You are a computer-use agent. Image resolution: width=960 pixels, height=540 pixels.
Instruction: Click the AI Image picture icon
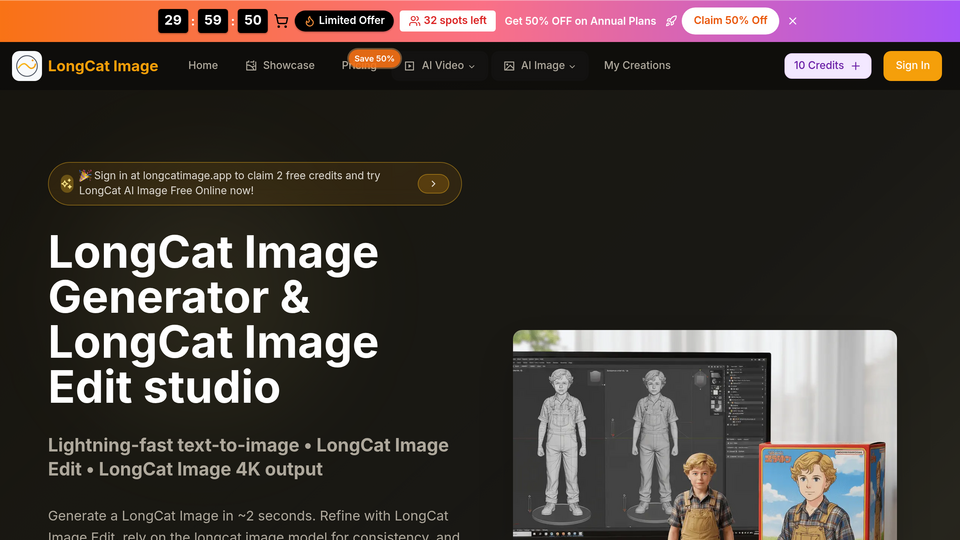509,66
